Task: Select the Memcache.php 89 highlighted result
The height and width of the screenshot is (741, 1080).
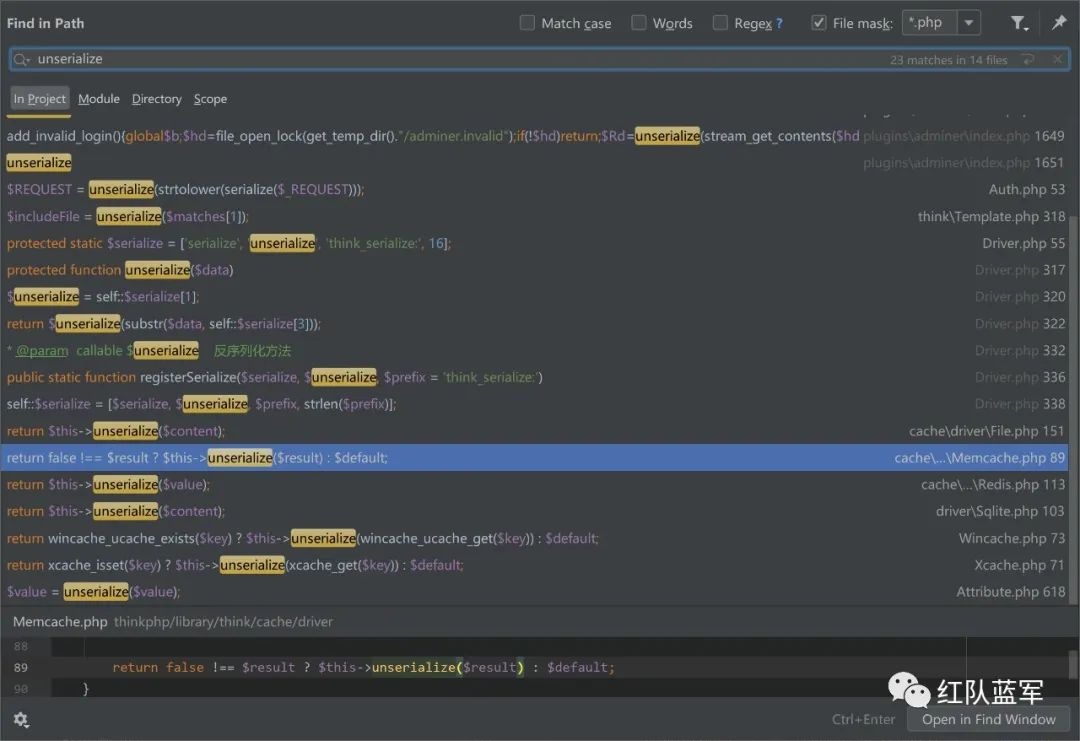Action: tap(534, 458)
